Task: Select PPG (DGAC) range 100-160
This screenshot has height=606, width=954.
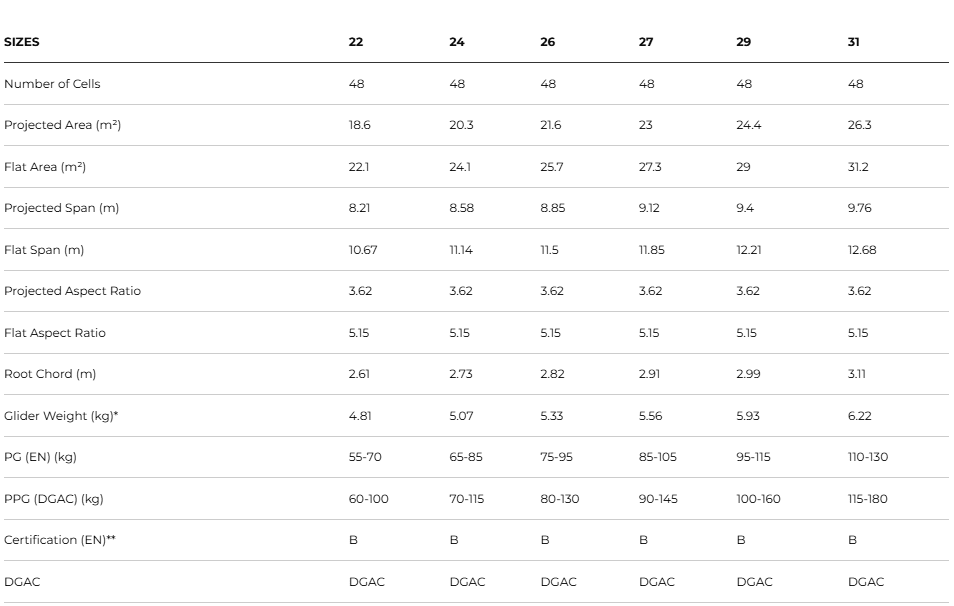Action: tap(759, 499)
